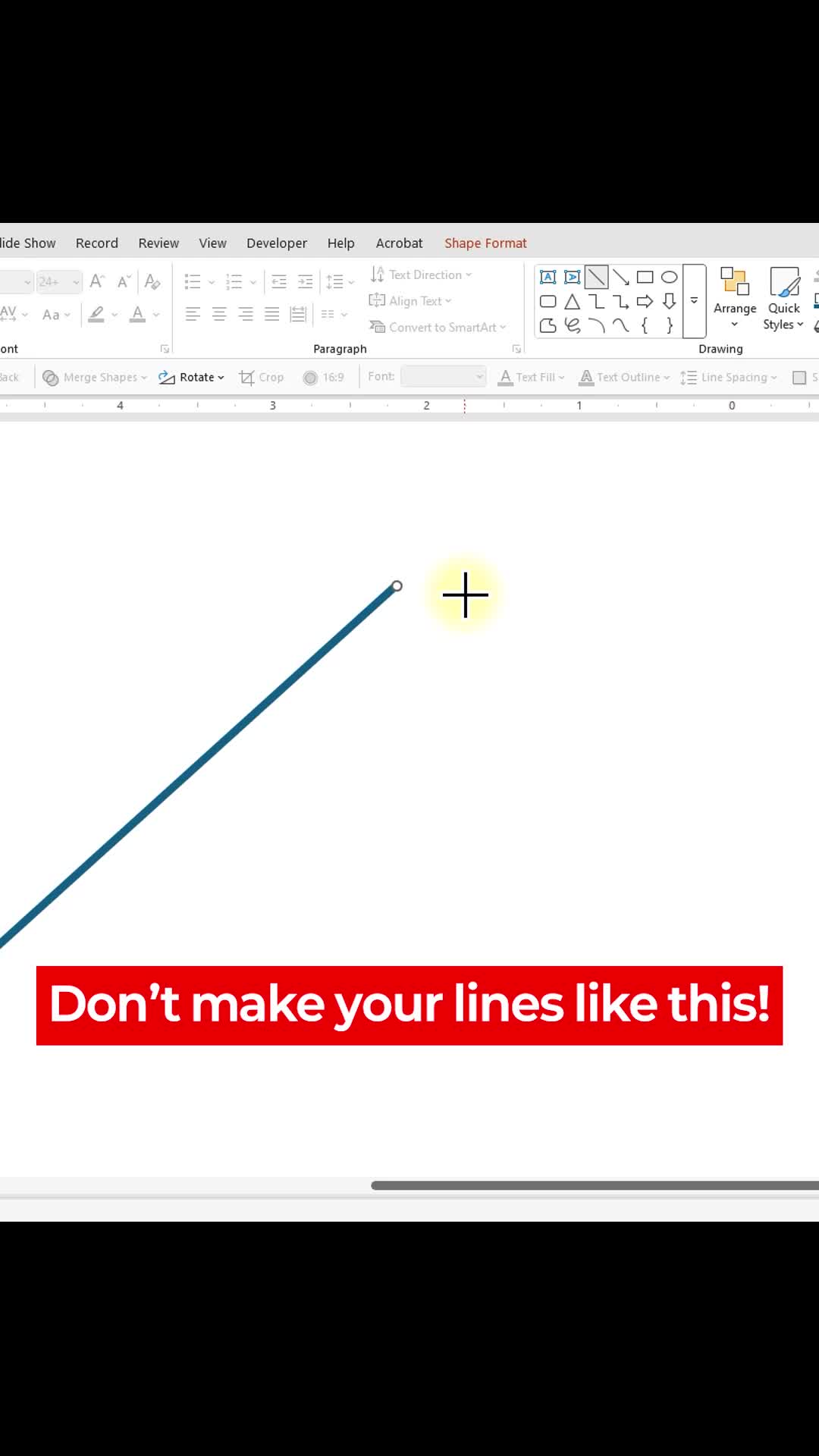Open the Acrobat tab
This screenshot has width=819, height=1456.
coord(399,243)
